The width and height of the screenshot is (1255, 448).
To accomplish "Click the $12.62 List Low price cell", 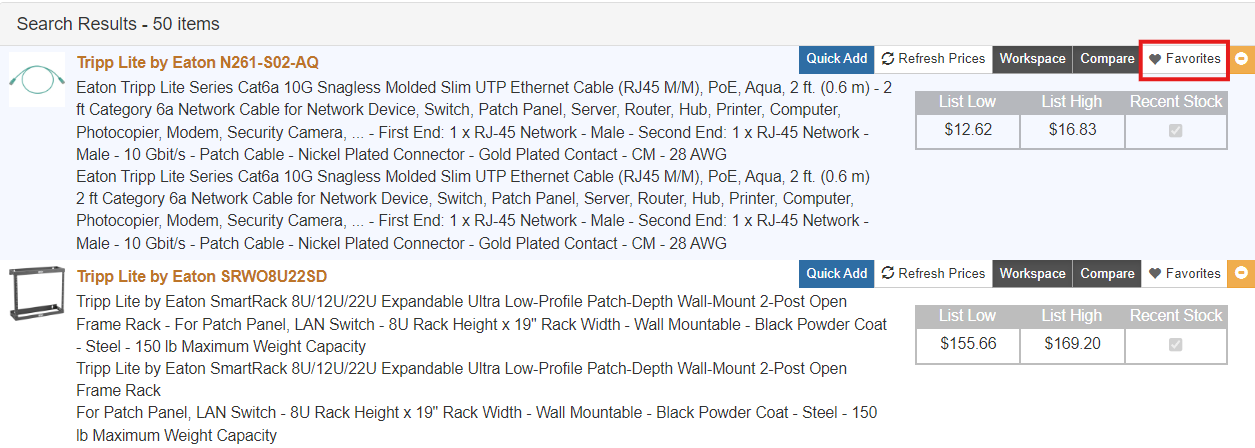I will 967,129.
